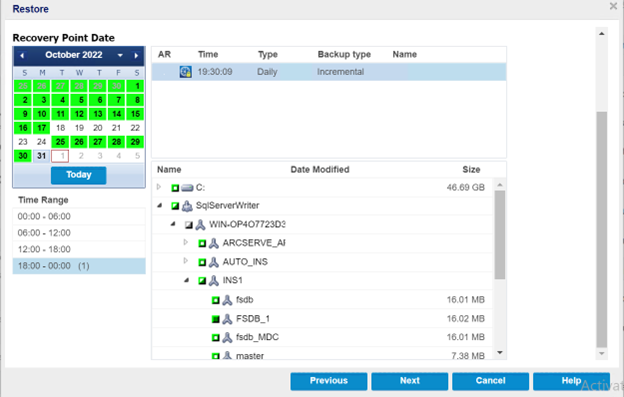Collapse the WIN-OP4O7723D3 node

click(173, 224)
